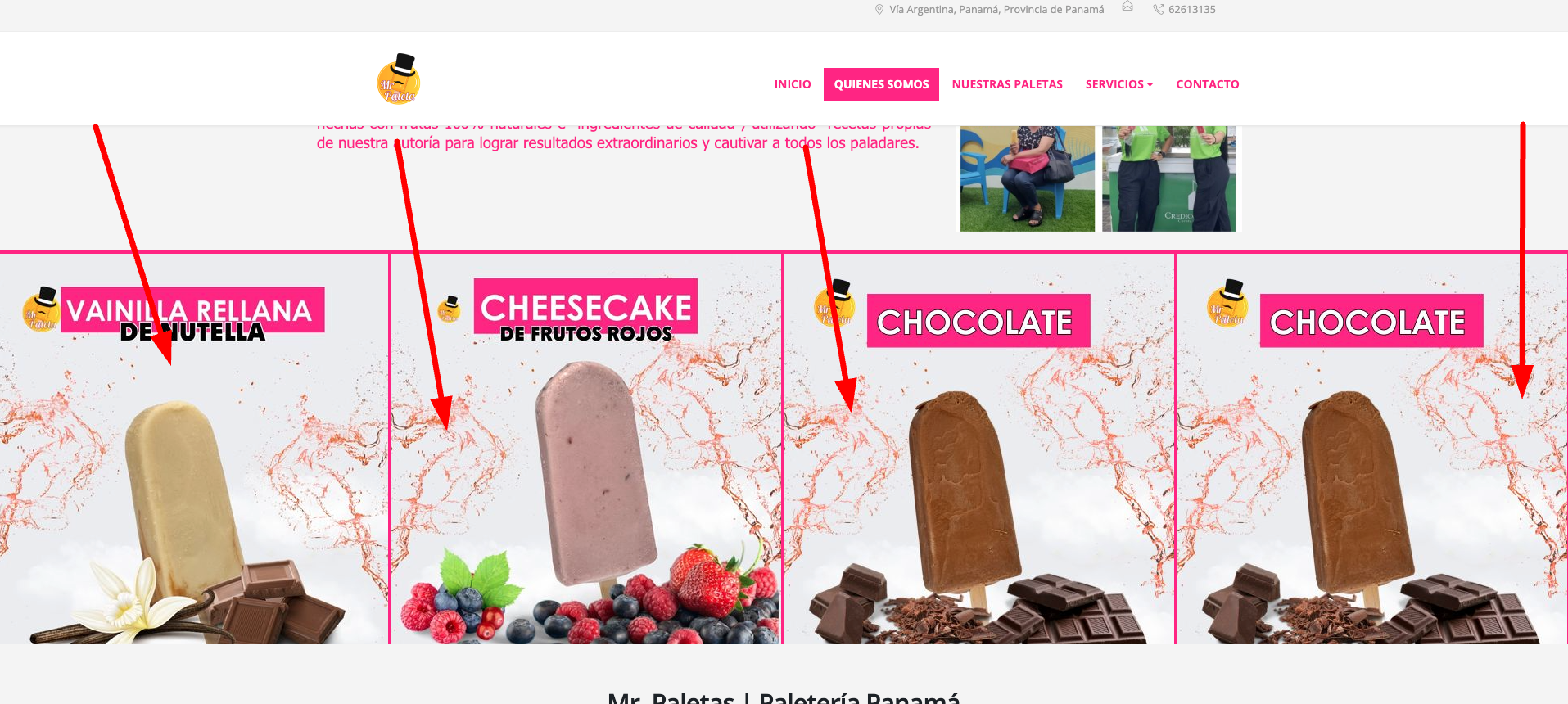Click the logo badge on Vainilla Rellana card
Screen dimensions: 1568x704
pyautogui.click(x=41, y=309)
